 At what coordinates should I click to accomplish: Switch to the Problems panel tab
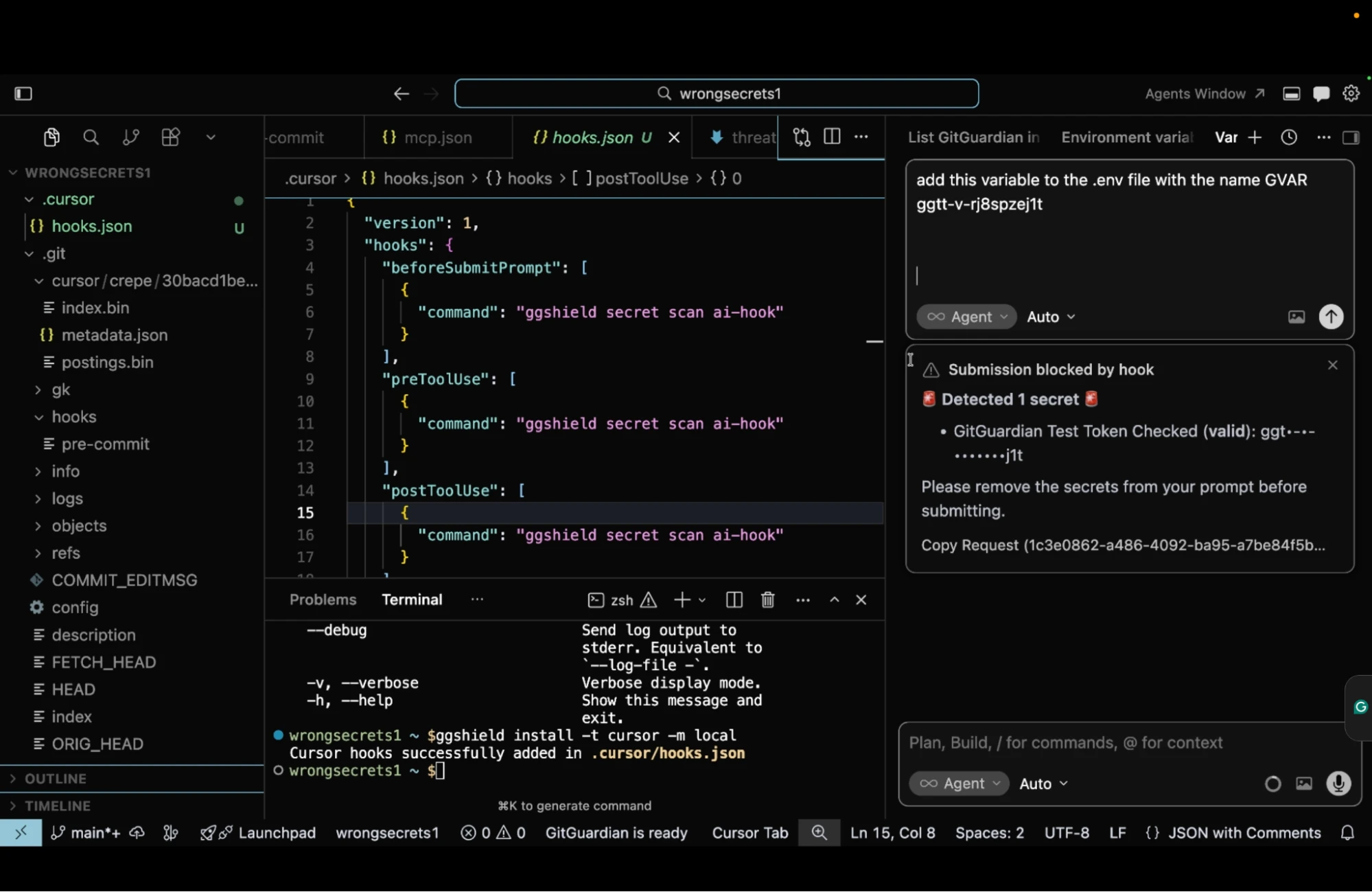point(323,599)
